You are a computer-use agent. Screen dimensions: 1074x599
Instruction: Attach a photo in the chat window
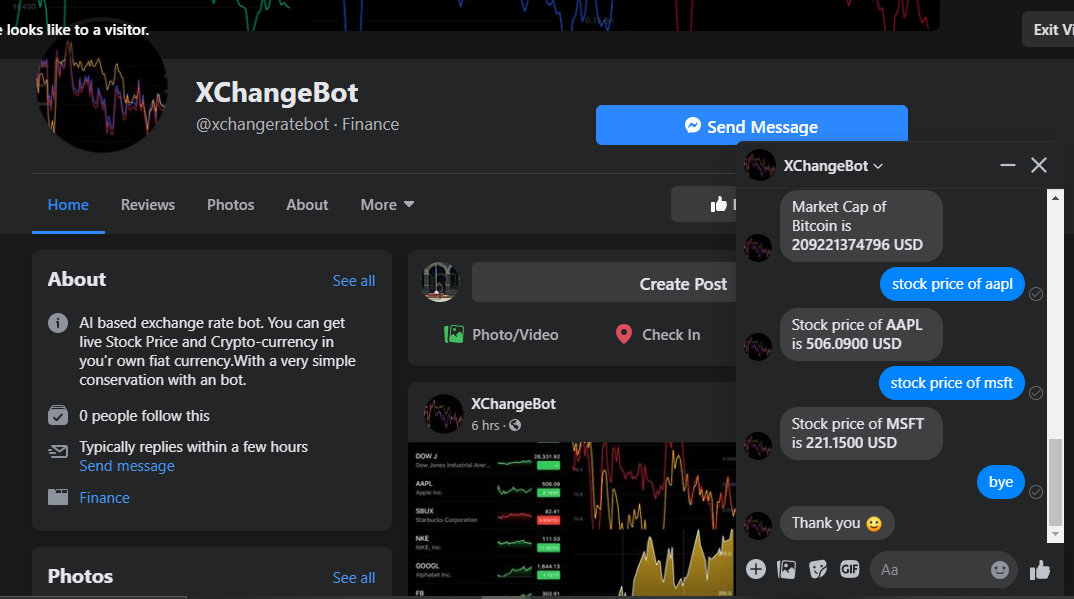(x=786, y=569)
